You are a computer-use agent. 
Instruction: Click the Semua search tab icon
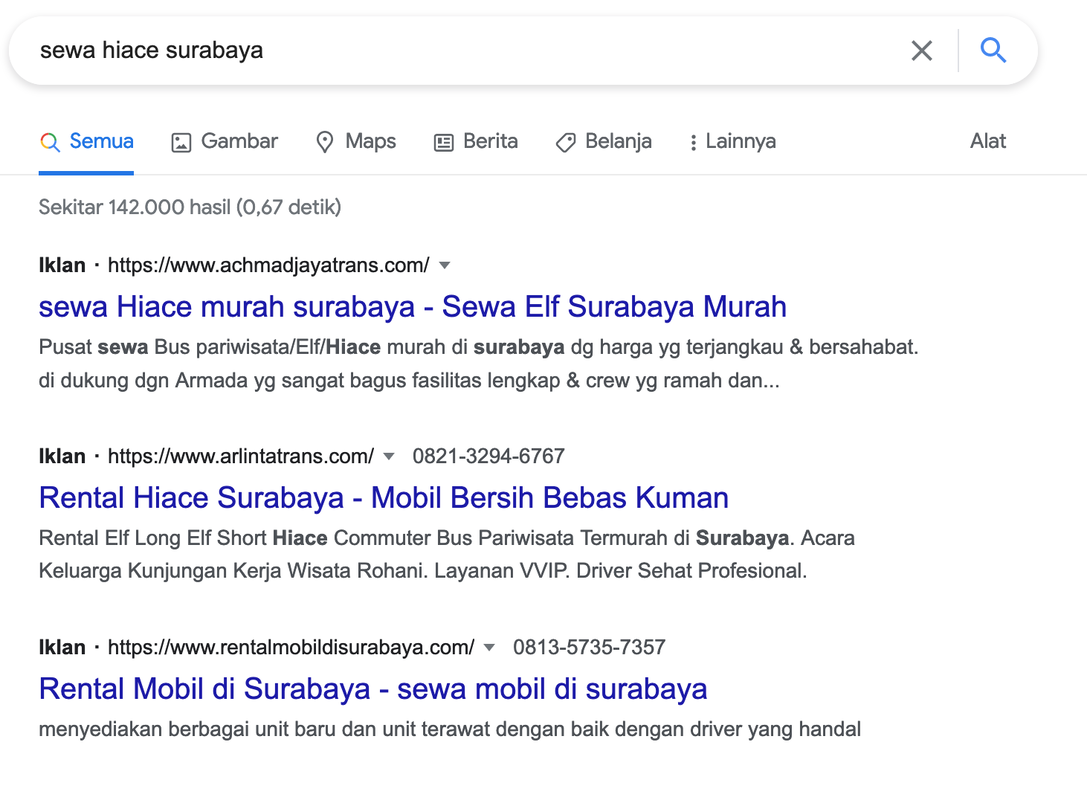(x=50, y=142)
